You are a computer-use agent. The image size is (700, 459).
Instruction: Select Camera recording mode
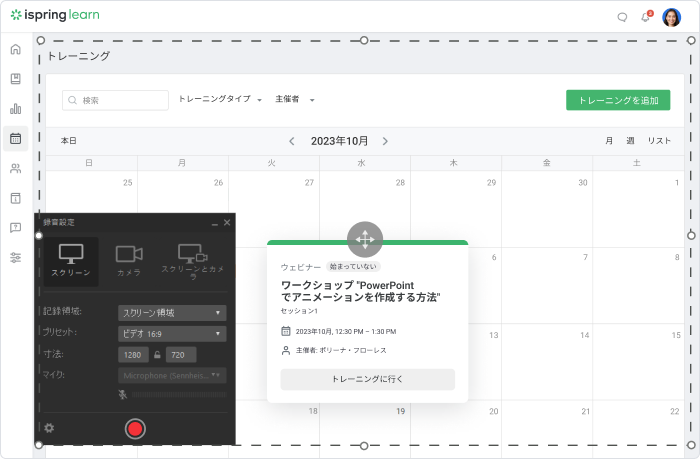pyautogui.click(x=129, y=261)
